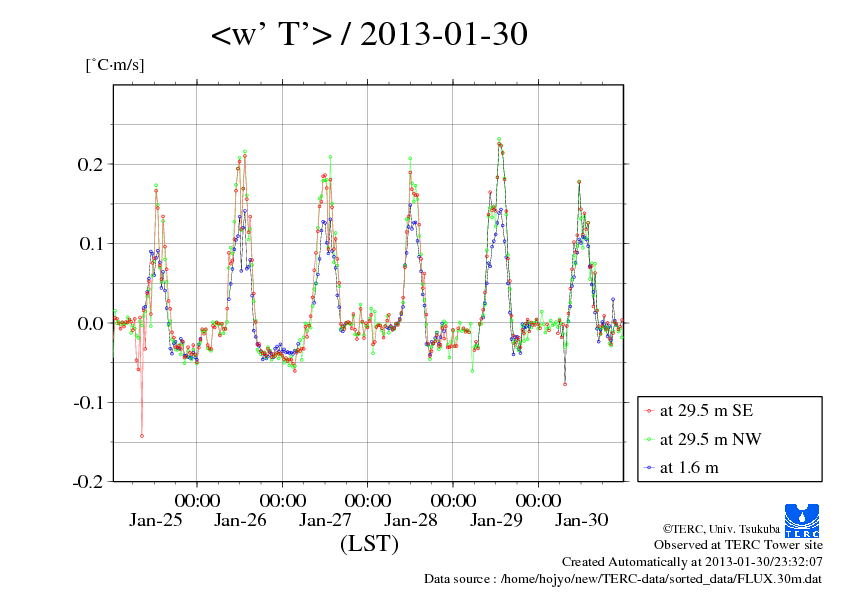This screenshot has width=842, height=595.
Task: Click the Data source file path line
Action: 623,579
